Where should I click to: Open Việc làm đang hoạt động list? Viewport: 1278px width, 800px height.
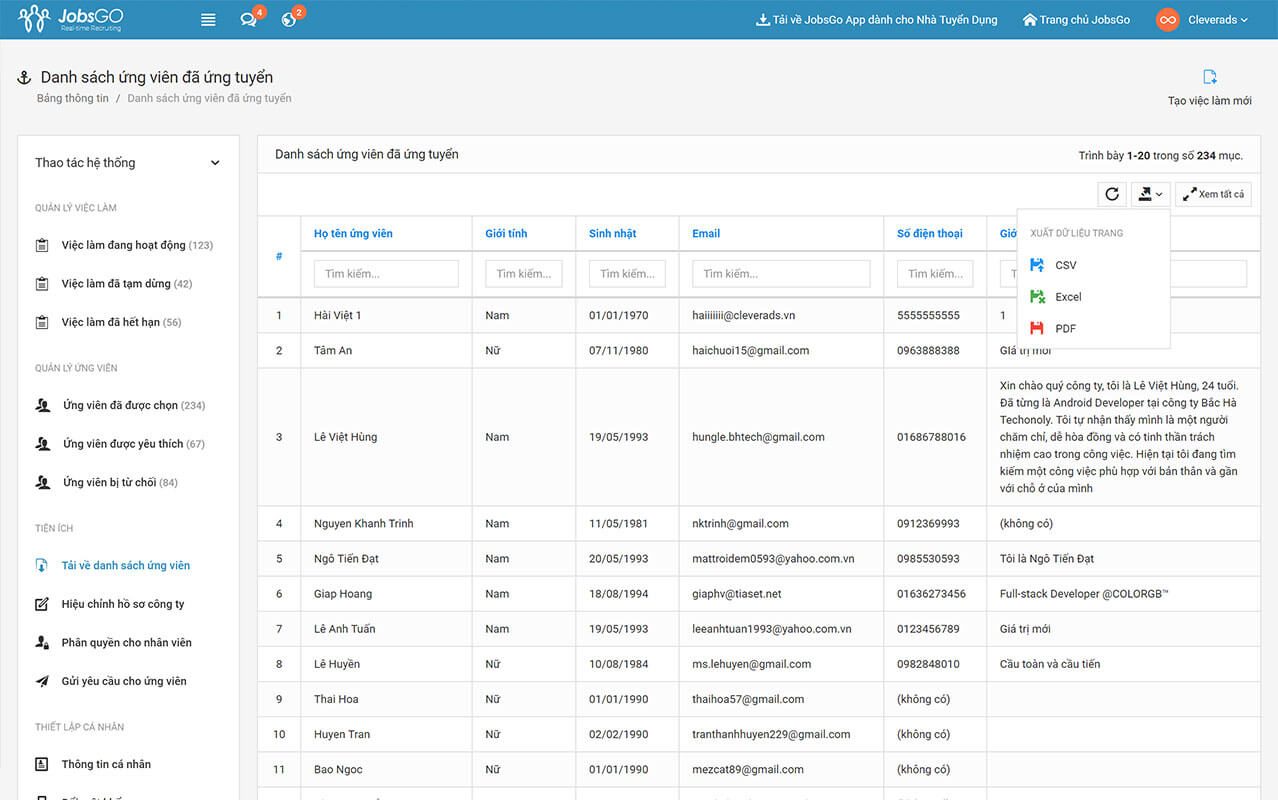tap(136, 245)
